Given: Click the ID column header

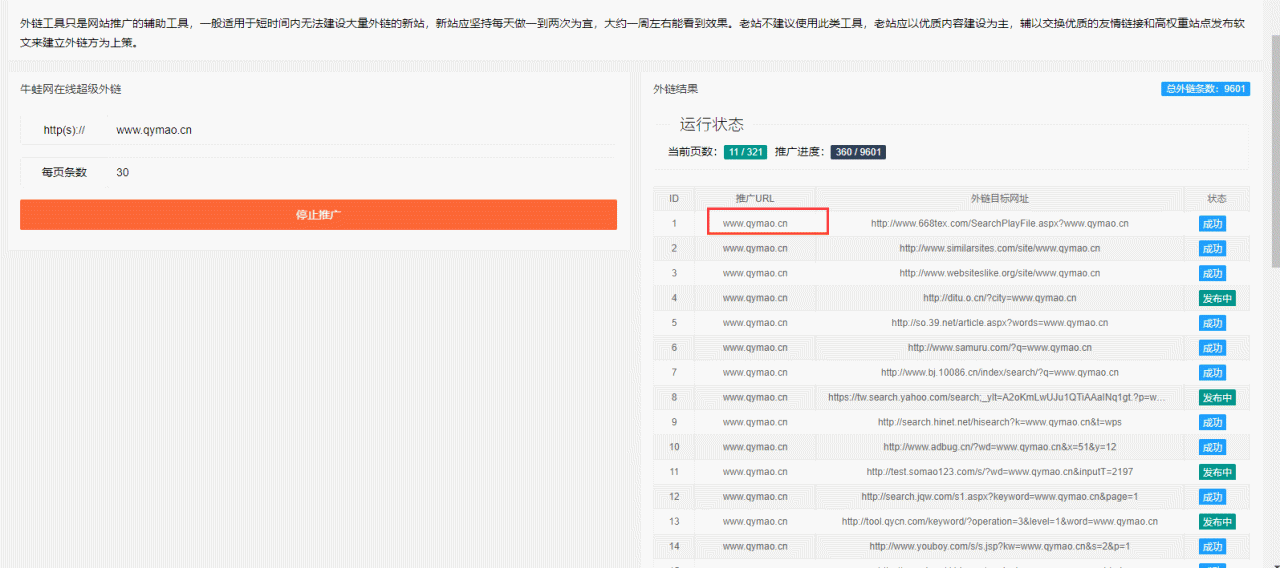Looking at the screenshot, I should (674, 198).
